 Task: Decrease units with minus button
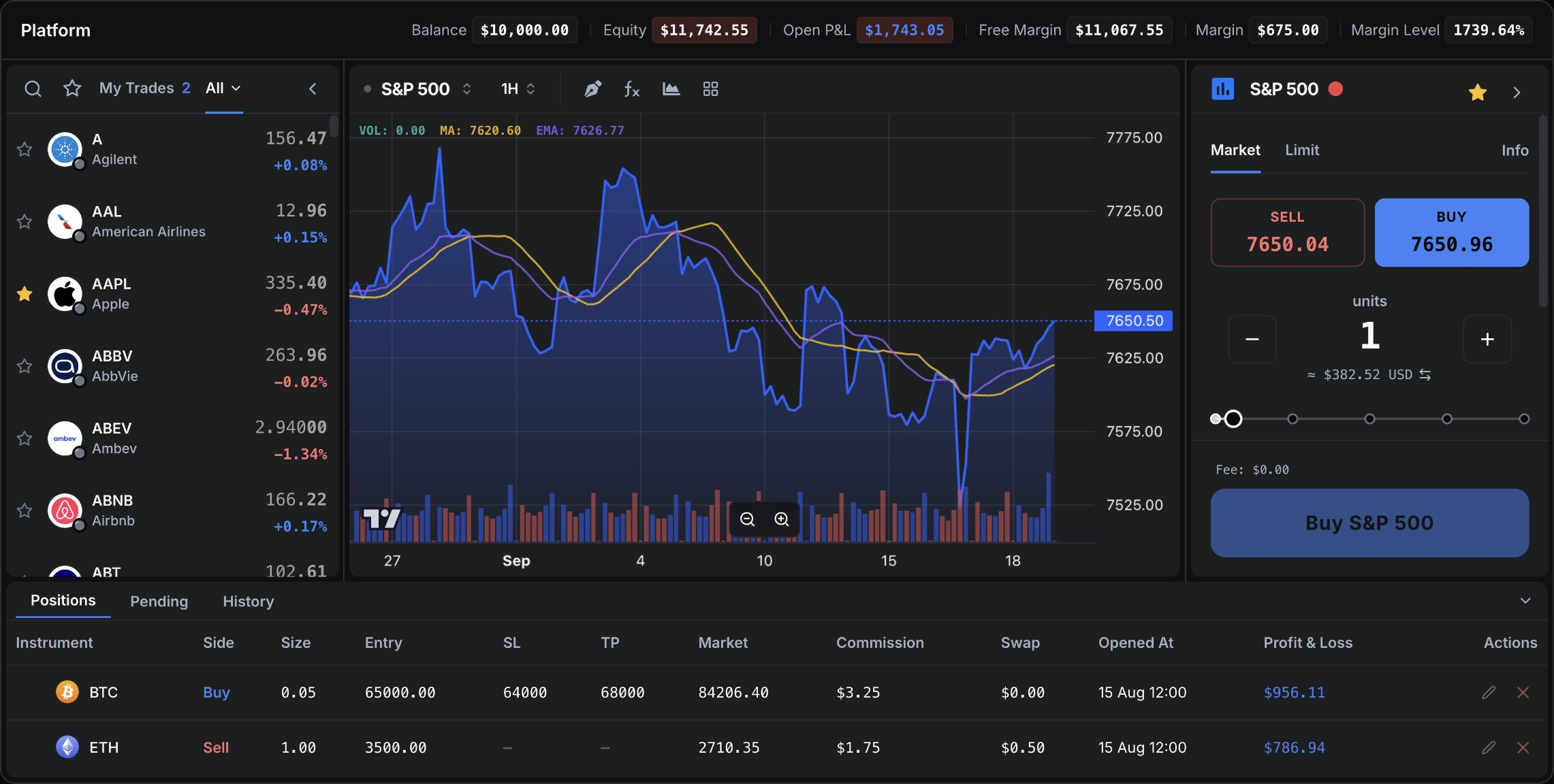[x=1252, y=339]
